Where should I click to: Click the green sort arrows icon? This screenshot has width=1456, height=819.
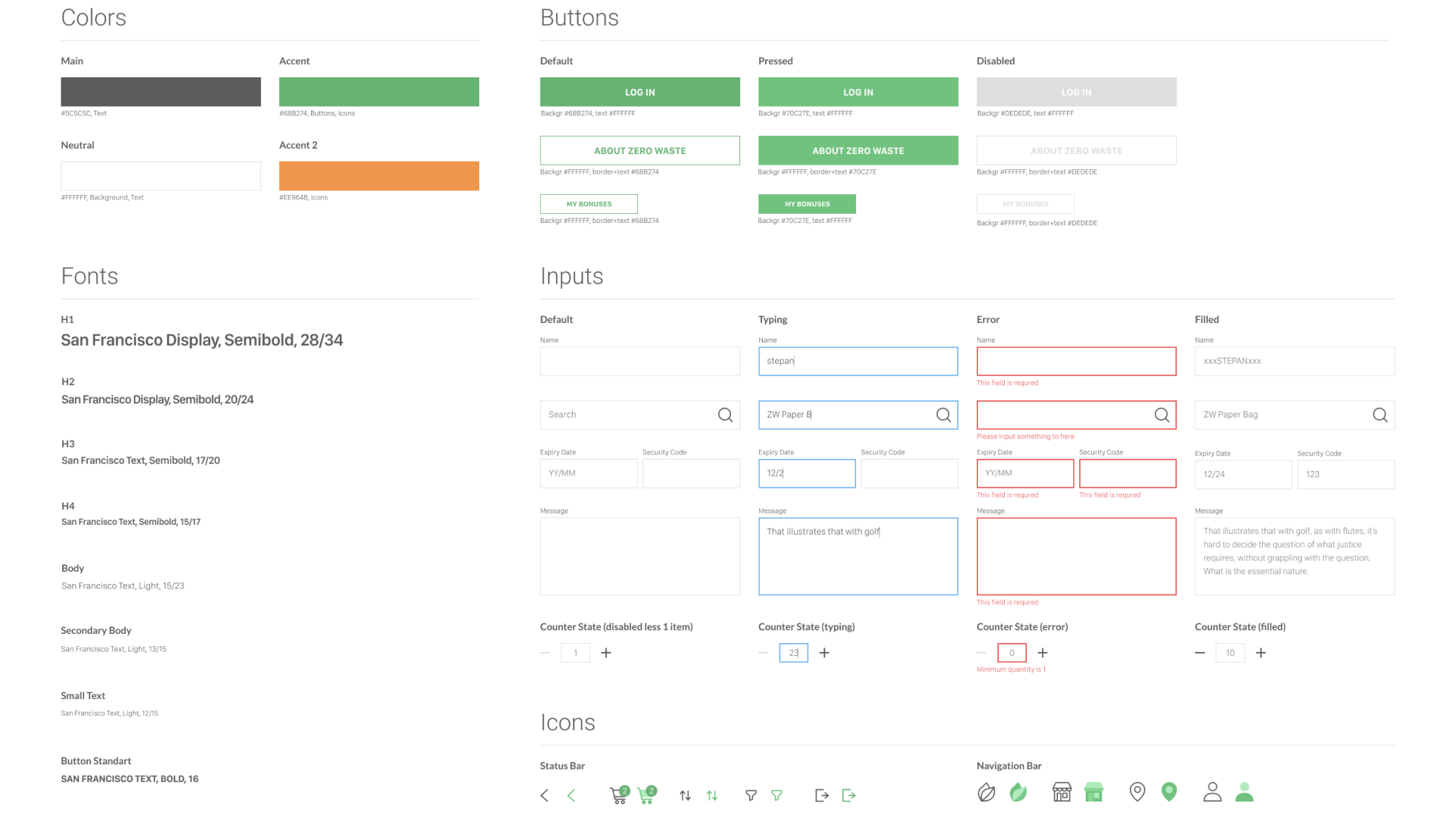[x=712, y=795]
